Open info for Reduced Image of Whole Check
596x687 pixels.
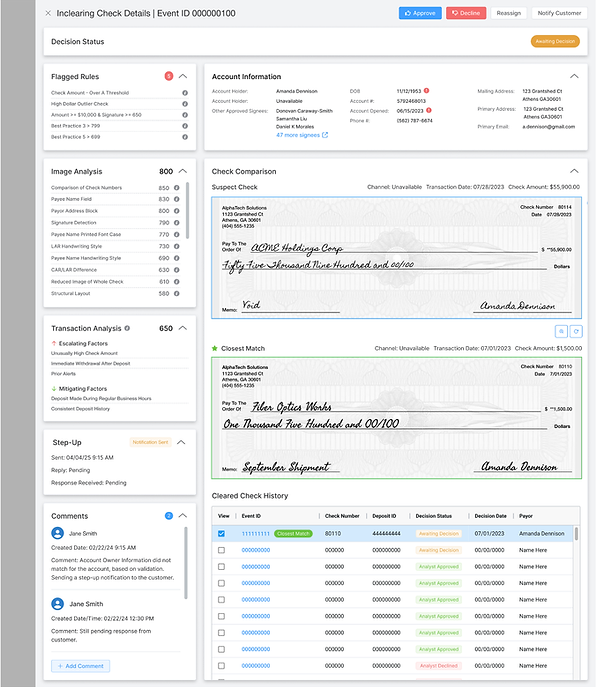coord(177,282)
